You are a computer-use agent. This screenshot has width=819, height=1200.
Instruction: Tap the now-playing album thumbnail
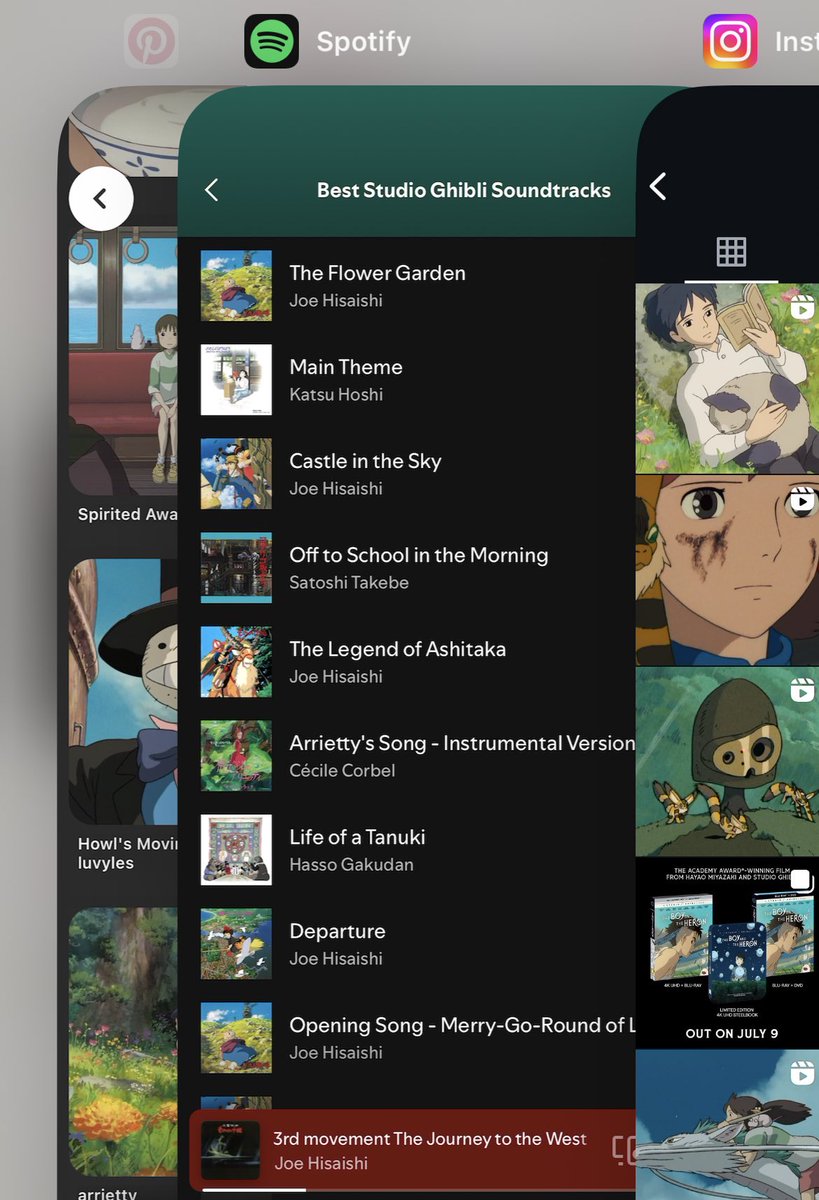click(x=231, y=1150)
